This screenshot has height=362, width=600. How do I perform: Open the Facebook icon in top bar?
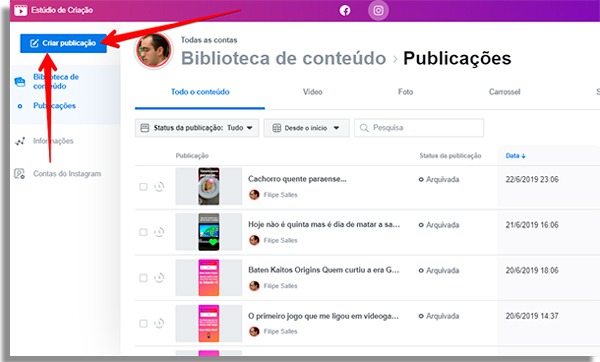tap(345, 10)
